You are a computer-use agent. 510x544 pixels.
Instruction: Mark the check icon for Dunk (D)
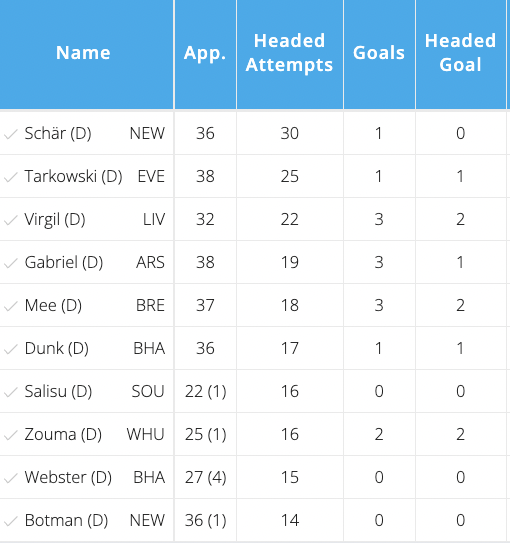tap(10, 349)
